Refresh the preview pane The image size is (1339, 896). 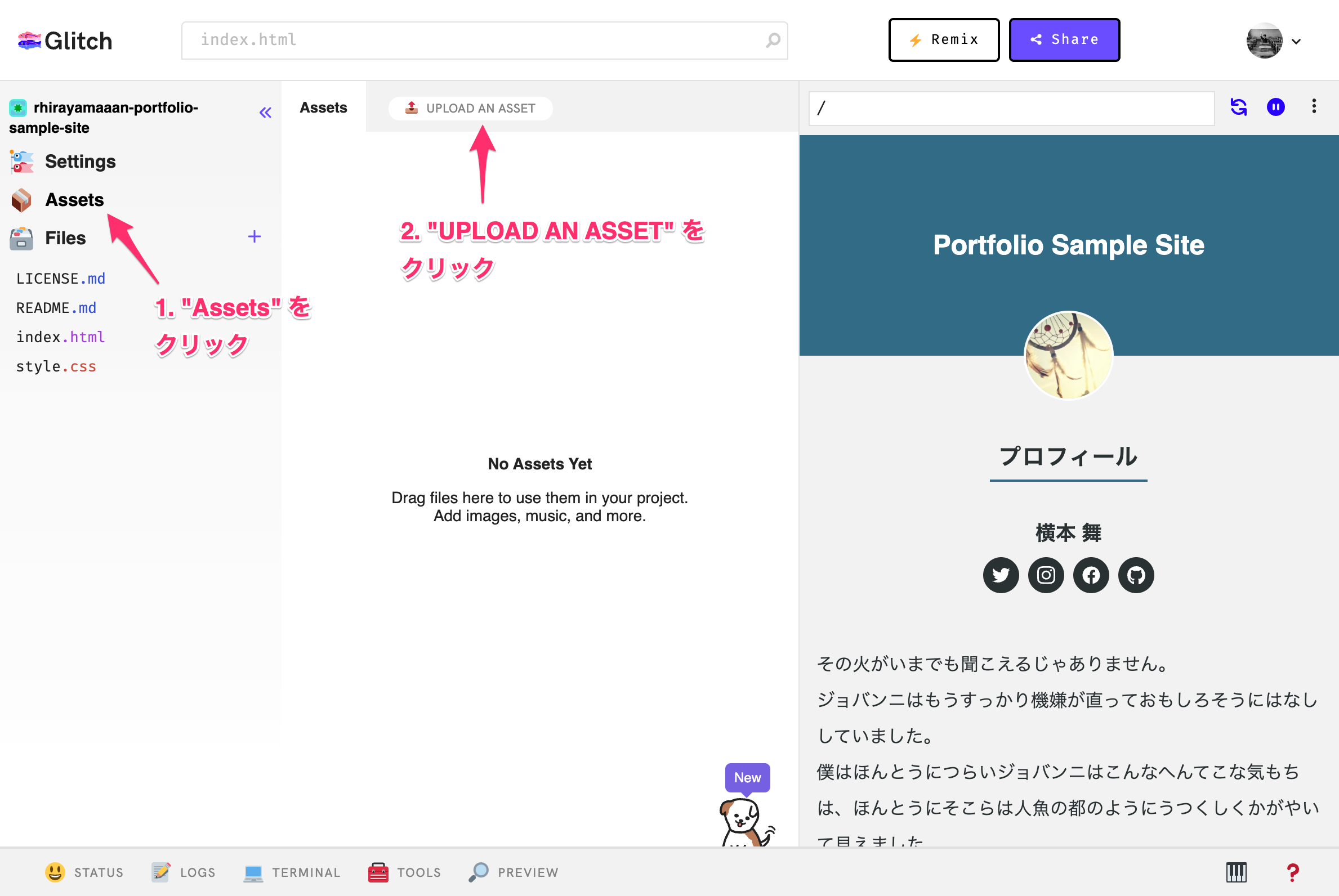coord(1238,107)
